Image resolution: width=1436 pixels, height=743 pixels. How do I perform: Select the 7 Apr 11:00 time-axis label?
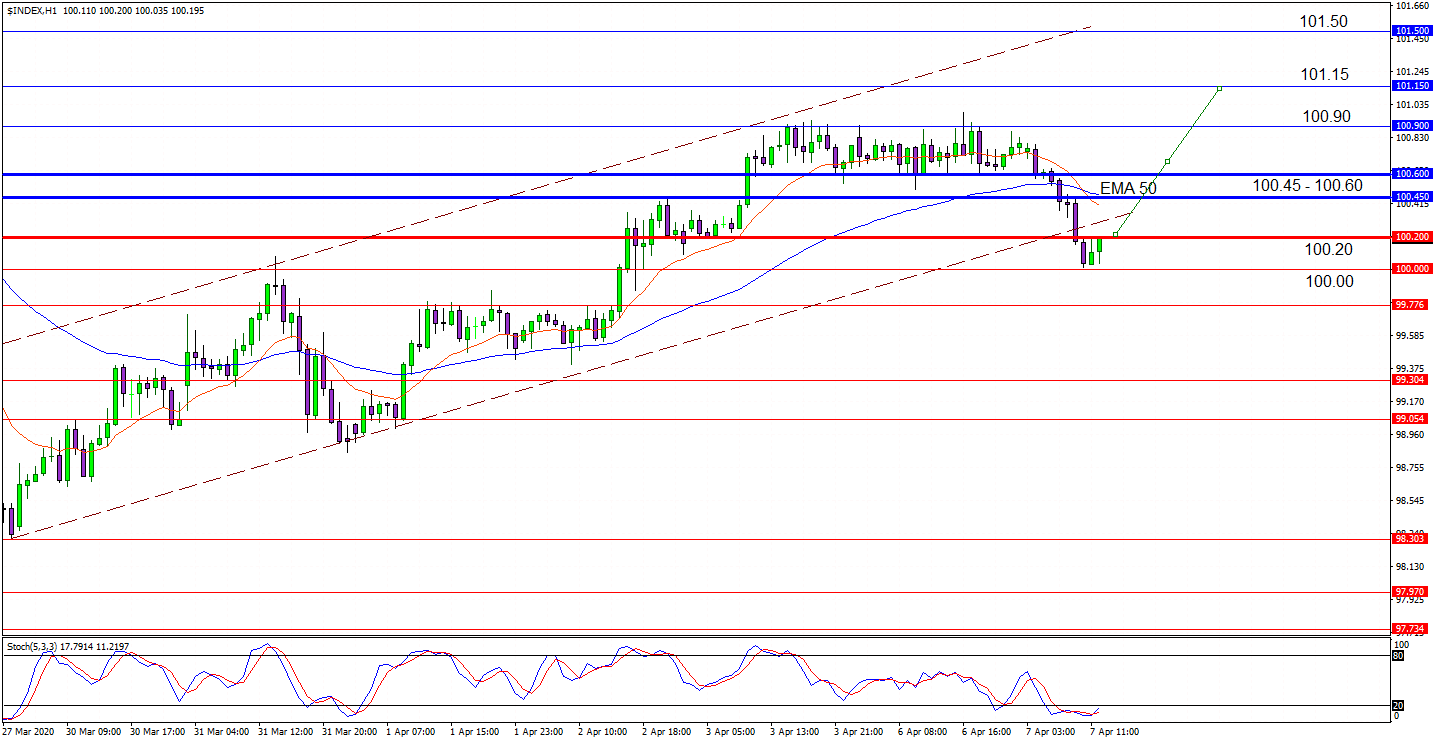click(x=1114, y=732)
